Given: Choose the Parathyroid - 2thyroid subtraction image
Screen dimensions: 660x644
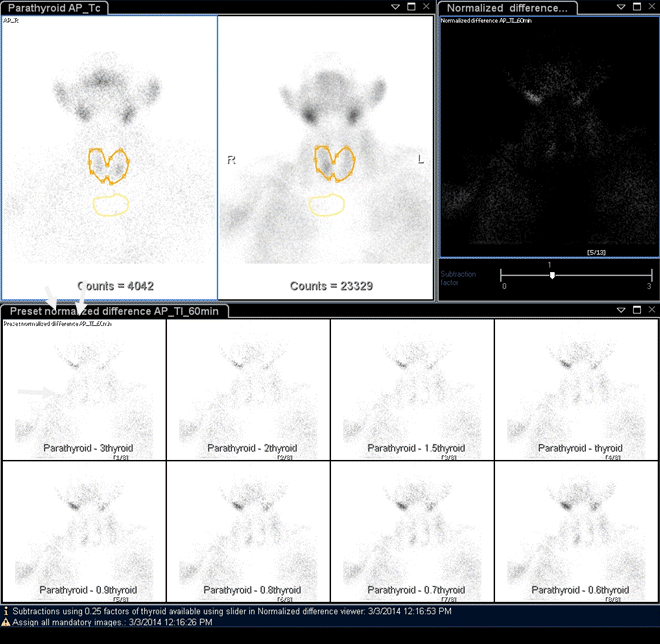Looking at the screenshot, I should coord(248,390).
